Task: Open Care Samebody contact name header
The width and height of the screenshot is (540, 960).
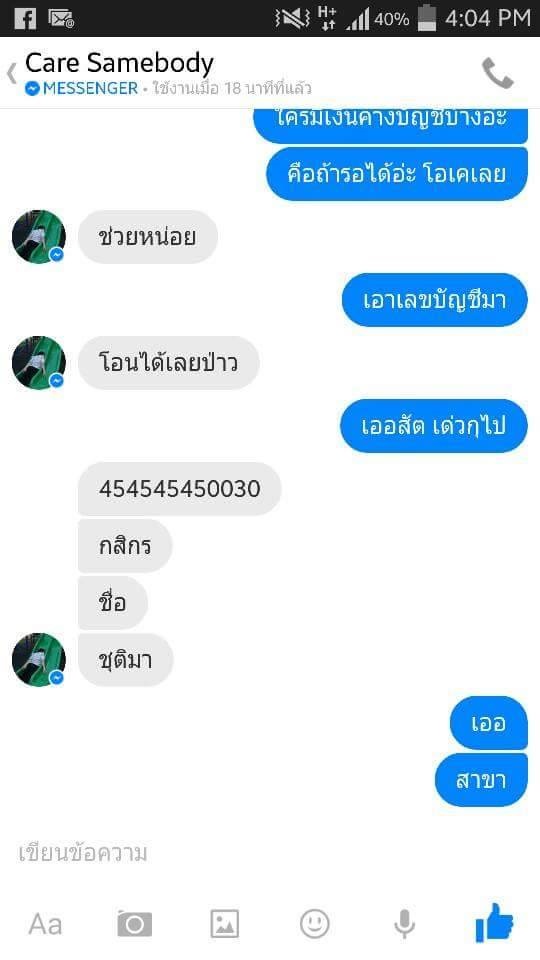Action: pyautogui.click(x=119, y=63)
